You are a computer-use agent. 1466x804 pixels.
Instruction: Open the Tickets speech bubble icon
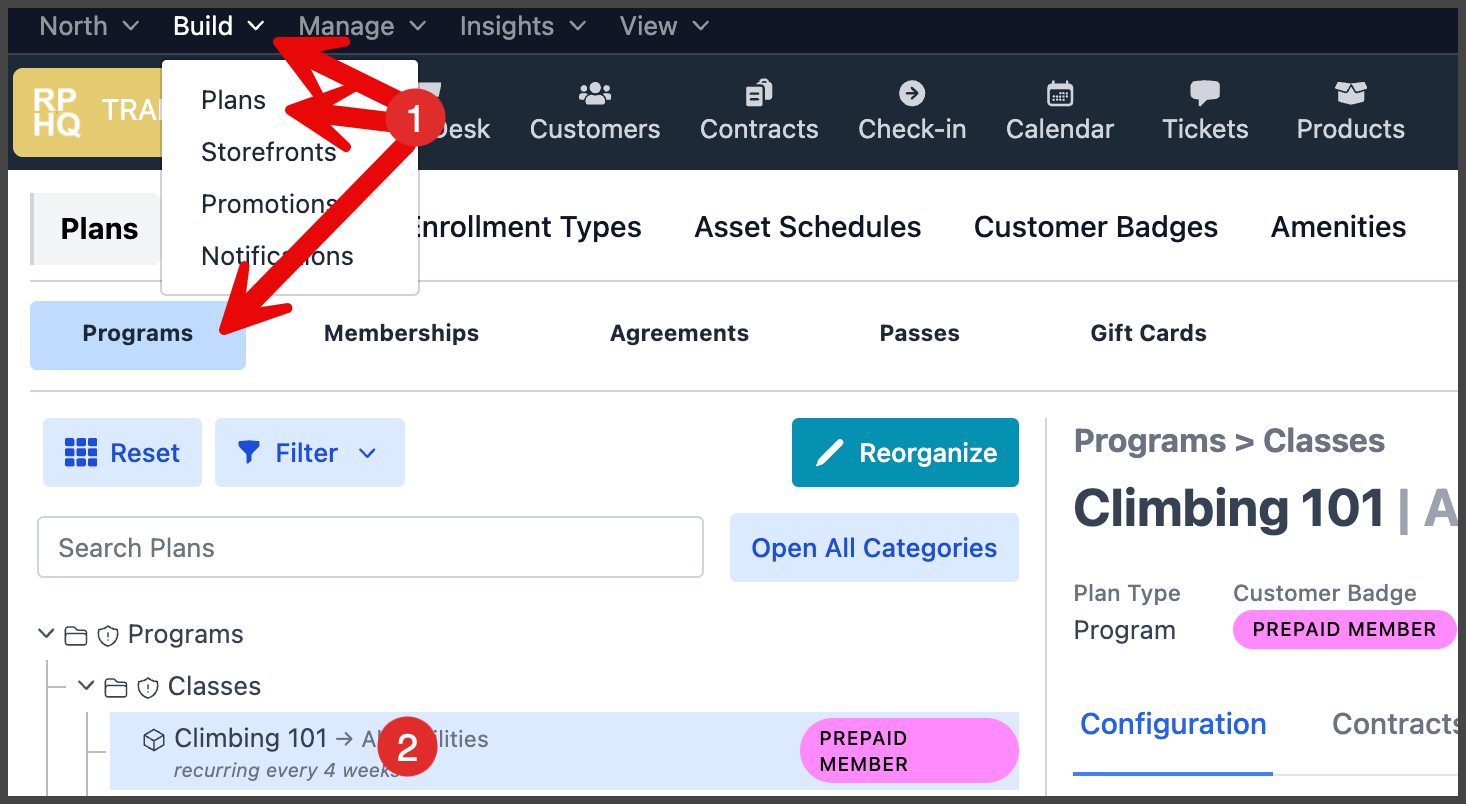point(1205,94)
